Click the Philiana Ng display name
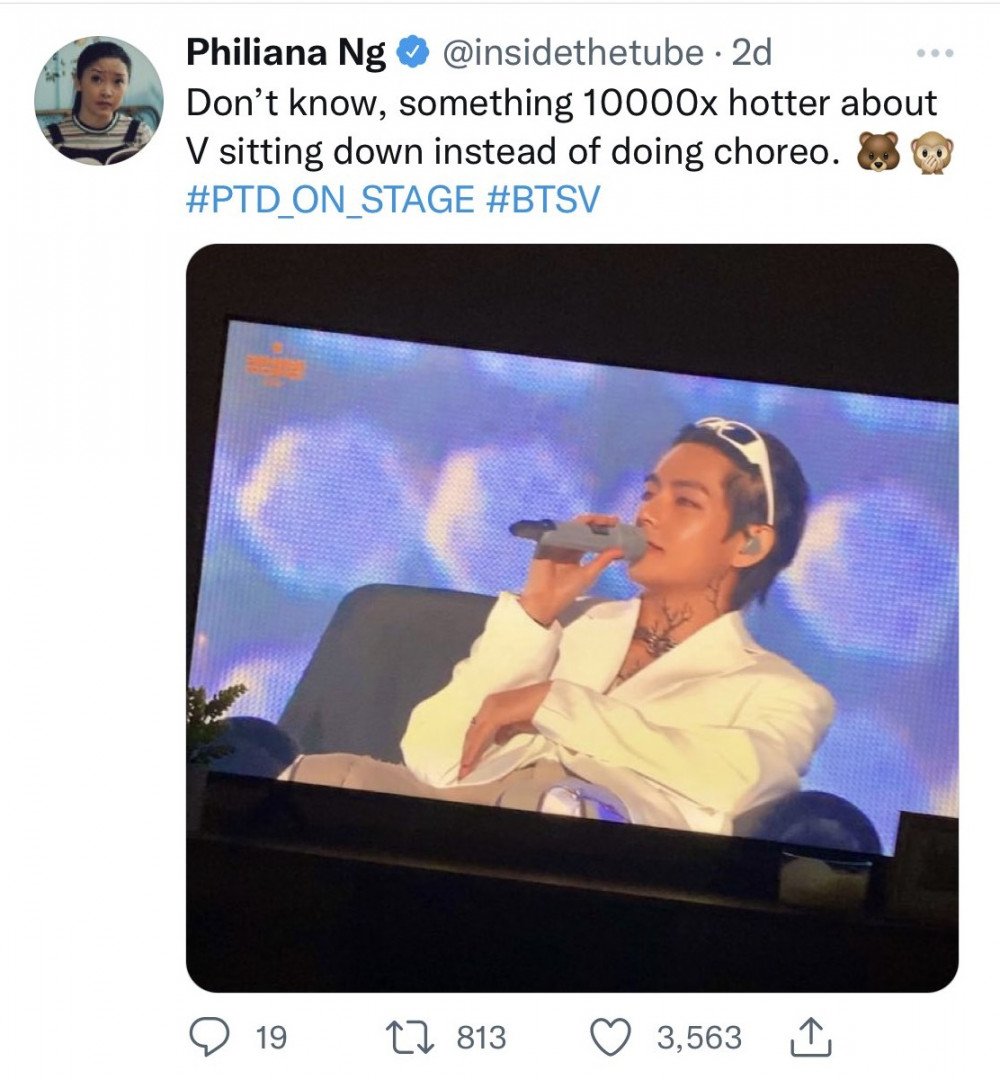The image size is (1000, 1080). click(287, 53)
